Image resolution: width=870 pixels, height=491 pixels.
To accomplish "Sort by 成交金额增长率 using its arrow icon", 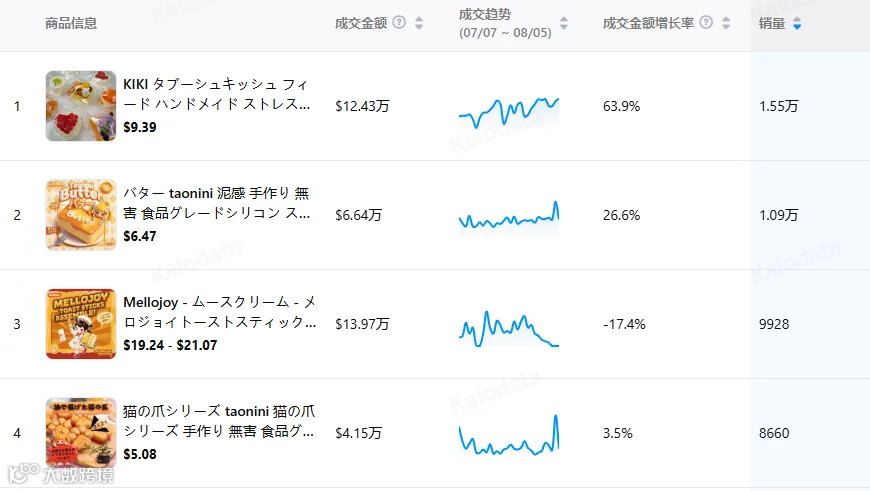I will [726, 23].
